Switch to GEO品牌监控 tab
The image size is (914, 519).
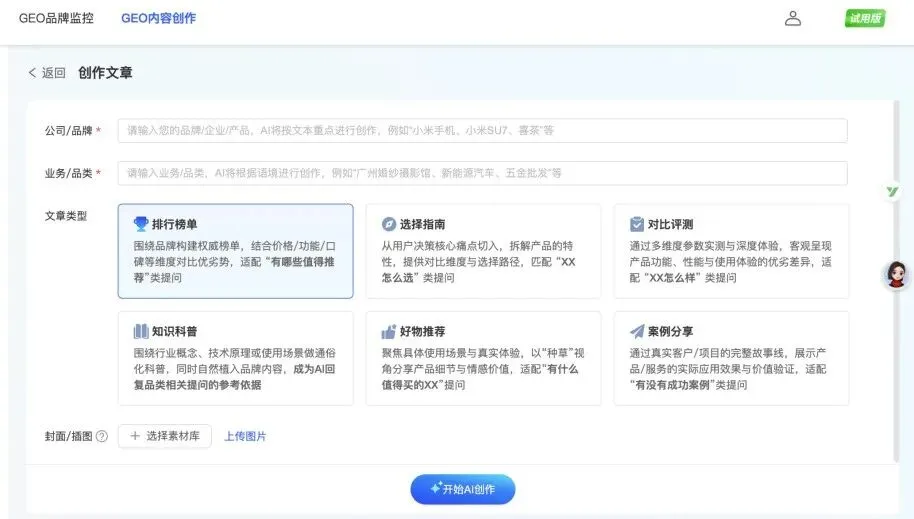[x=56, y=18]
